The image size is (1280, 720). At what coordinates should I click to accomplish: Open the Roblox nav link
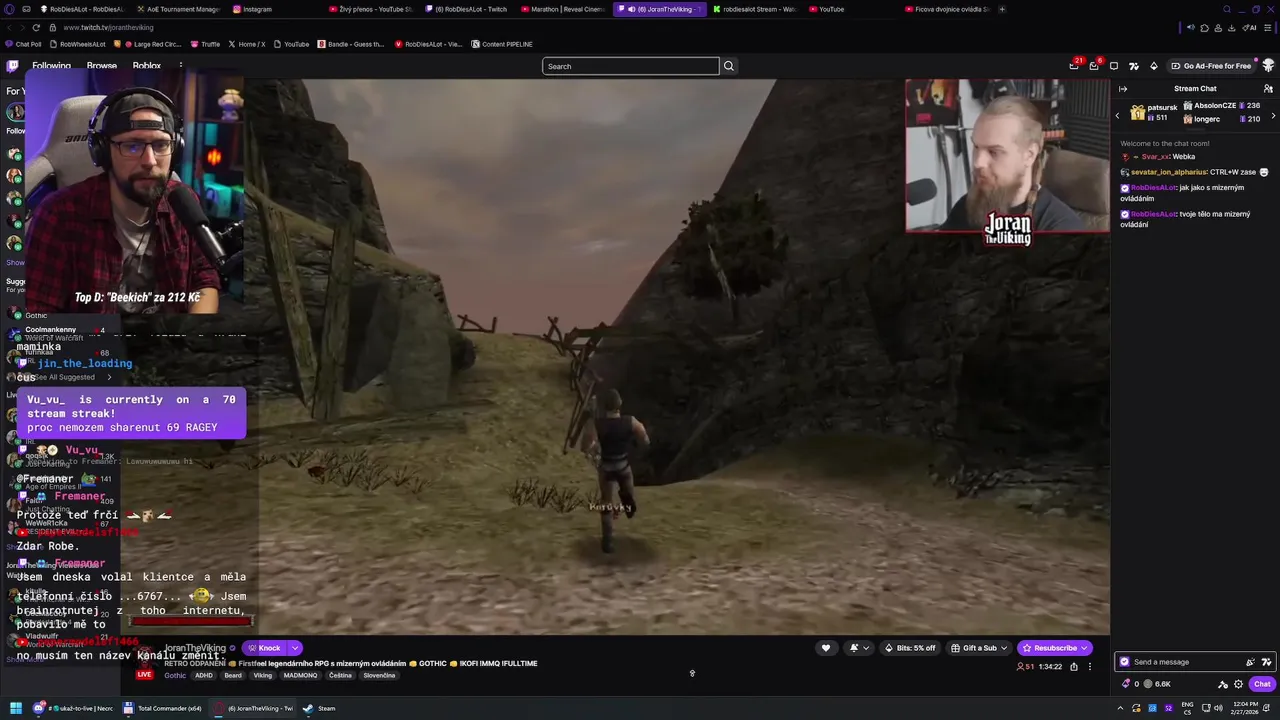[x=147, y=66]
